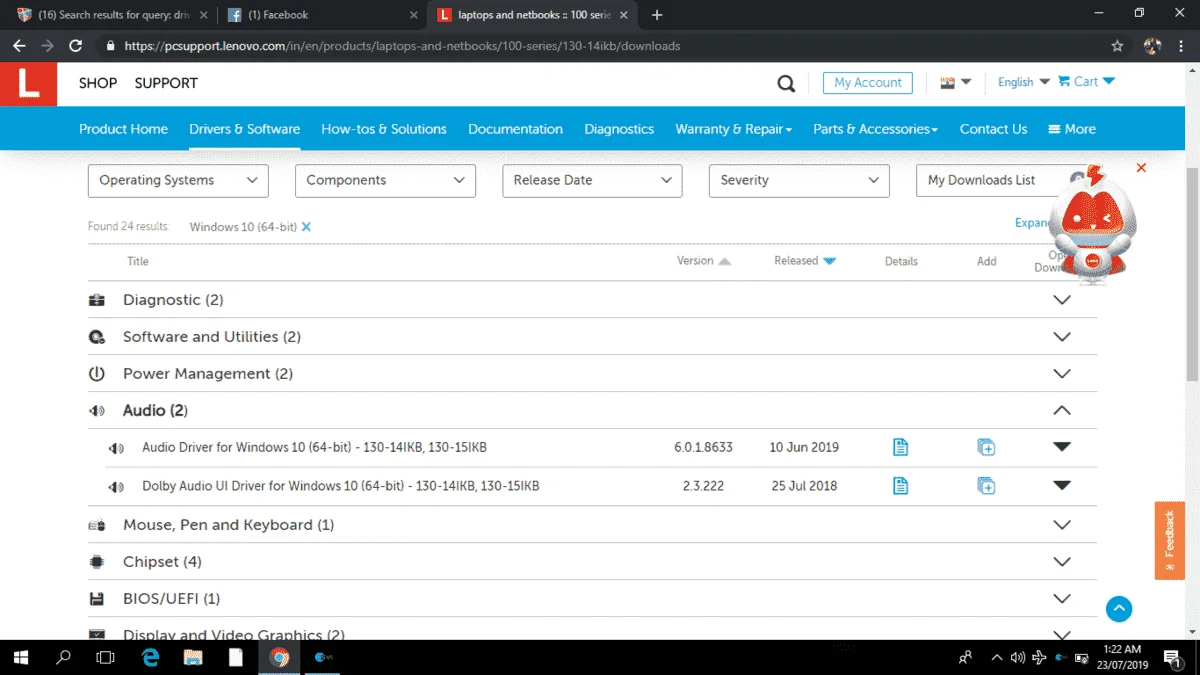Open Chrome taskbar icon
This screenshot has height=675, width=1200.
tap(280, 657)
